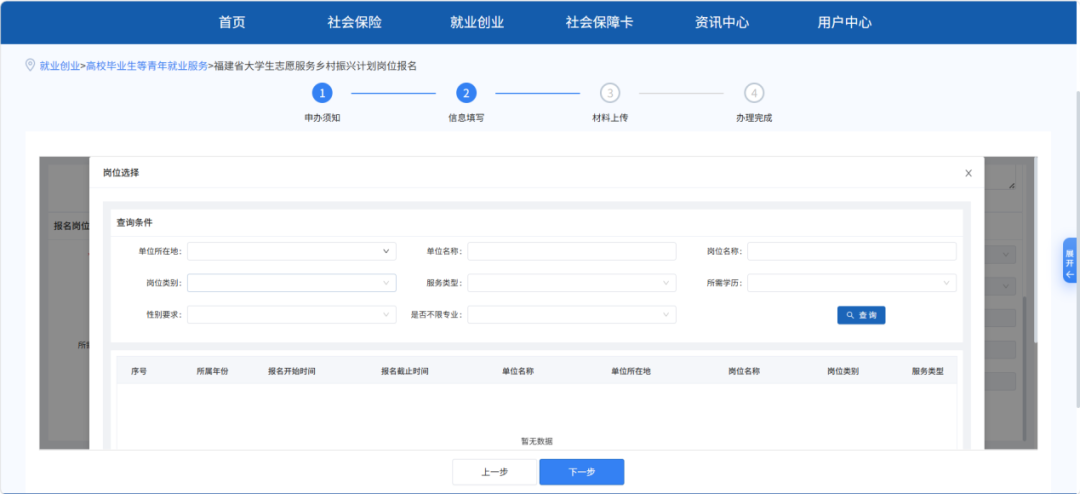Open the 性别要求 dropdown
Viewport: 1080px width, 494px height.
(x=291, y=315)
